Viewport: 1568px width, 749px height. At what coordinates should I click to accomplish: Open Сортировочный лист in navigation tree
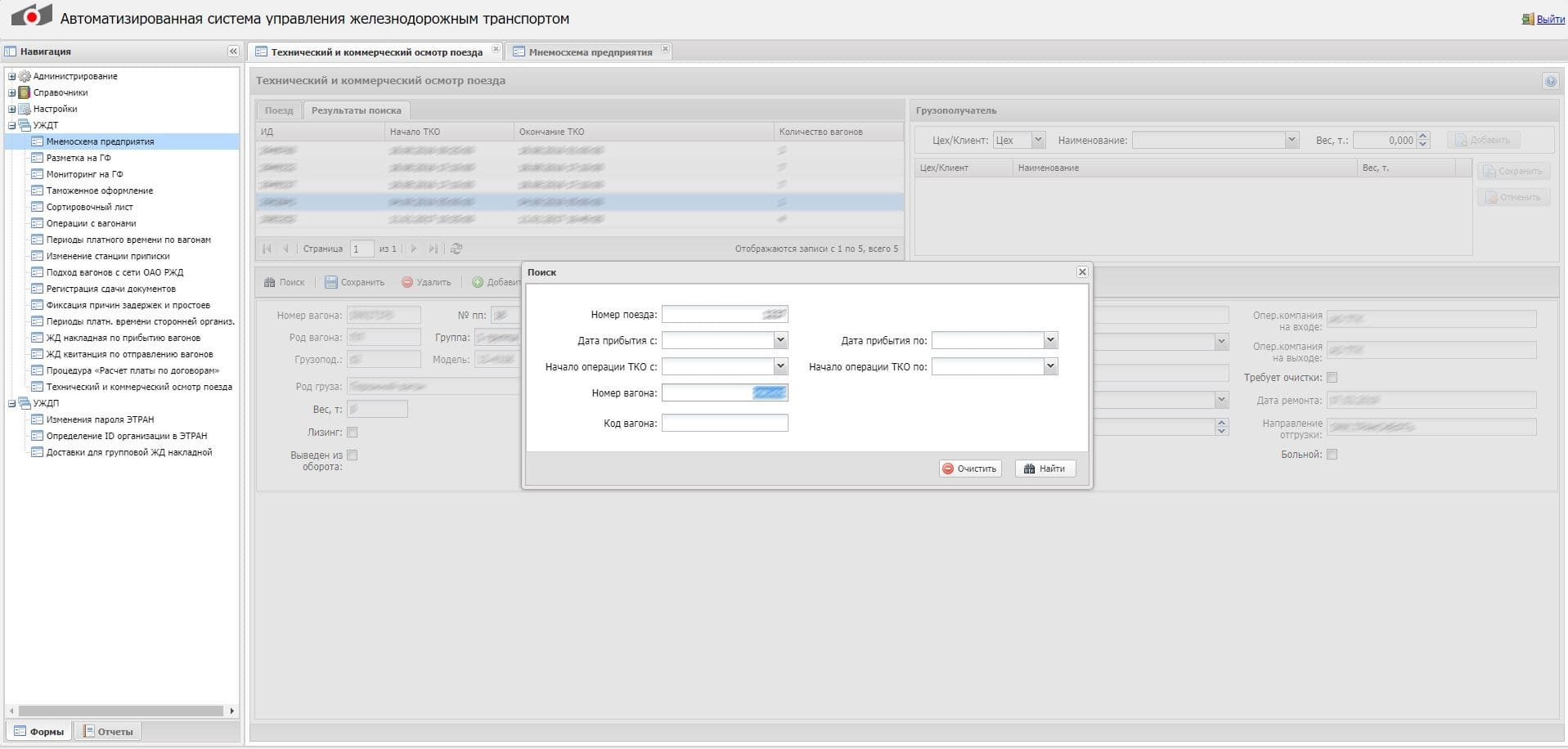coord(89,207)
